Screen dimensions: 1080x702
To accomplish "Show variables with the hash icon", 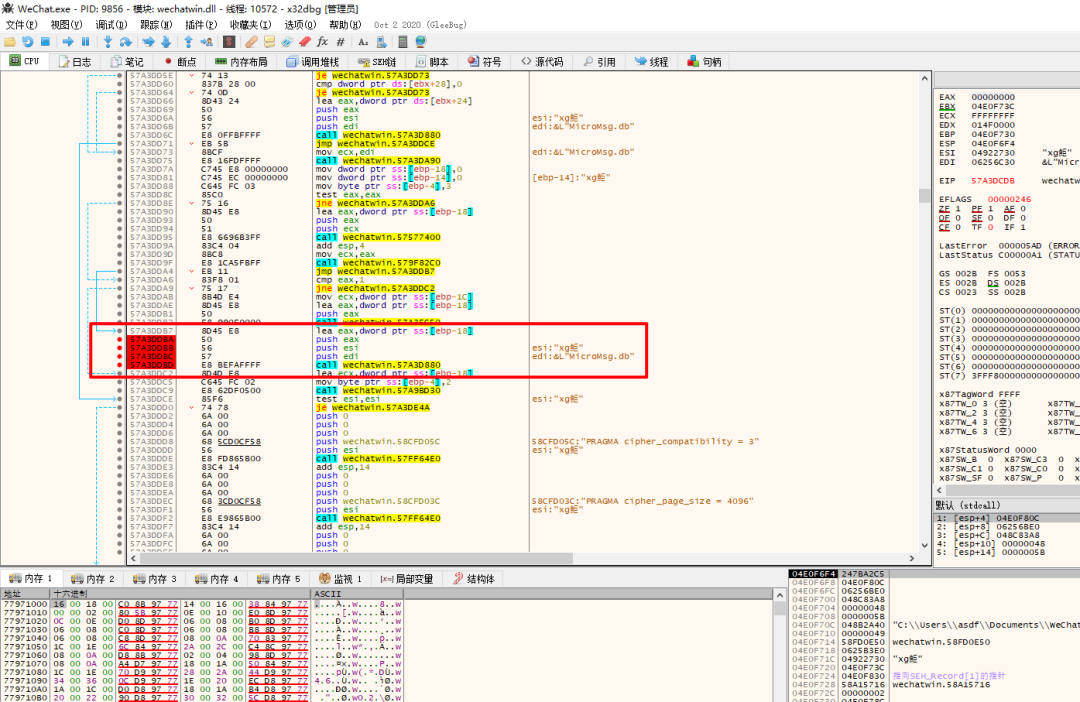I will click(340, 42).
